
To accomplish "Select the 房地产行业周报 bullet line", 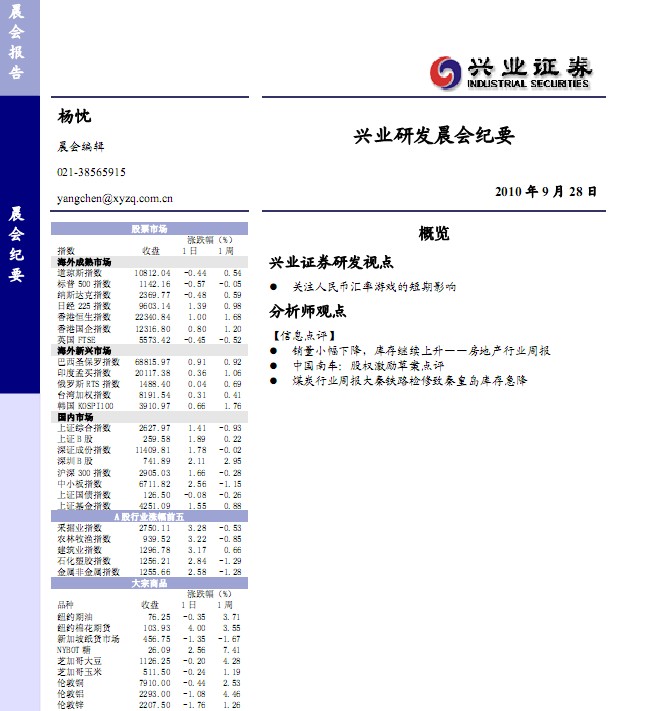I will point(421,351).
